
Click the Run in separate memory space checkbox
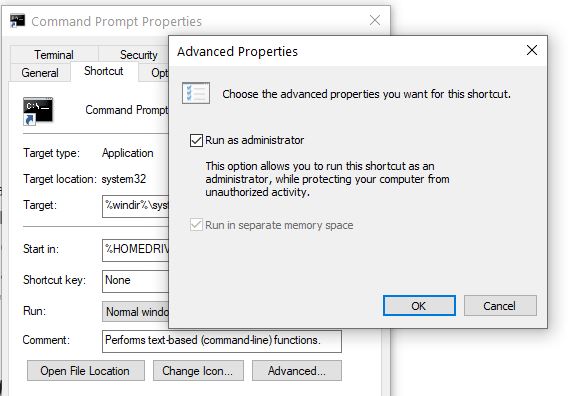coord(196,225)
